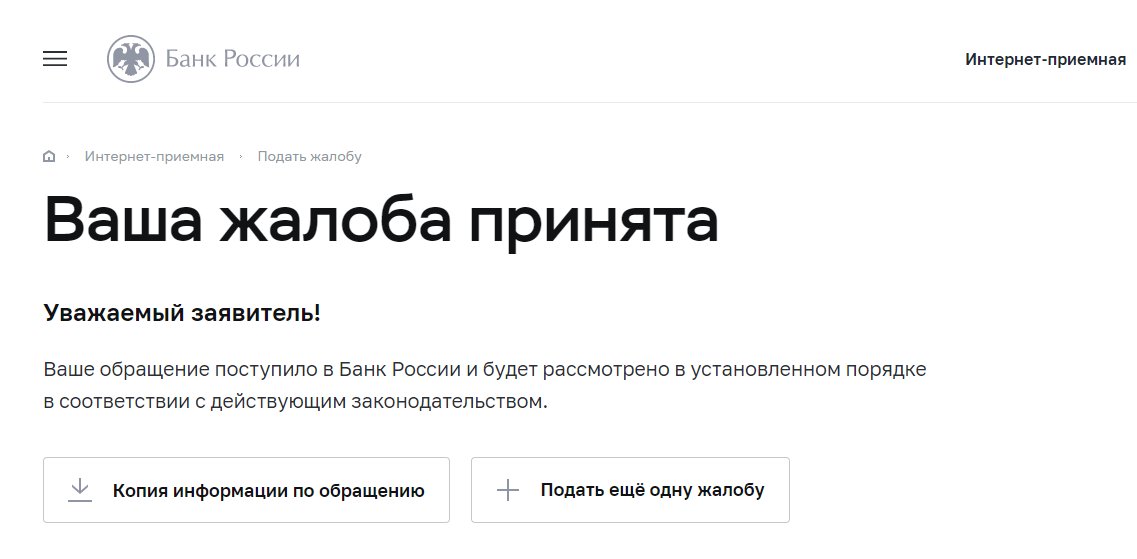Download Копия информации по обращению
This screenshot has width=1137, height=559.
click(247, 490)
